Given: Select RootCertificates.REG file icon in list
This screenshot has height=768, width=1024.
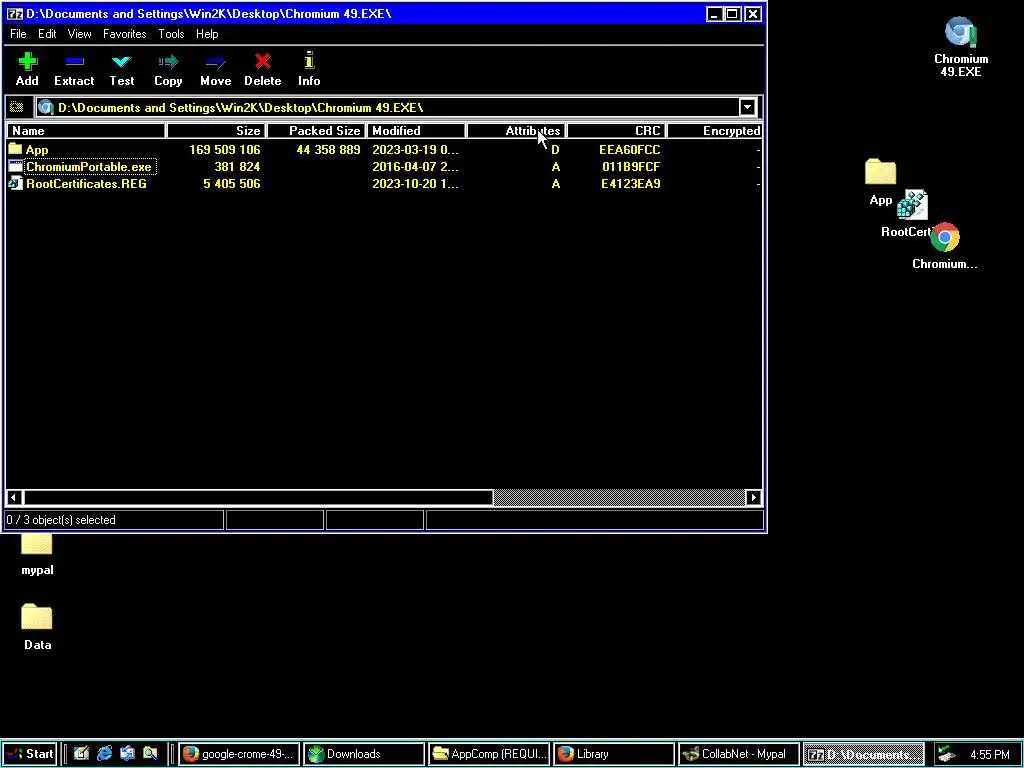Looking at the screenshot, I should 16,184.
